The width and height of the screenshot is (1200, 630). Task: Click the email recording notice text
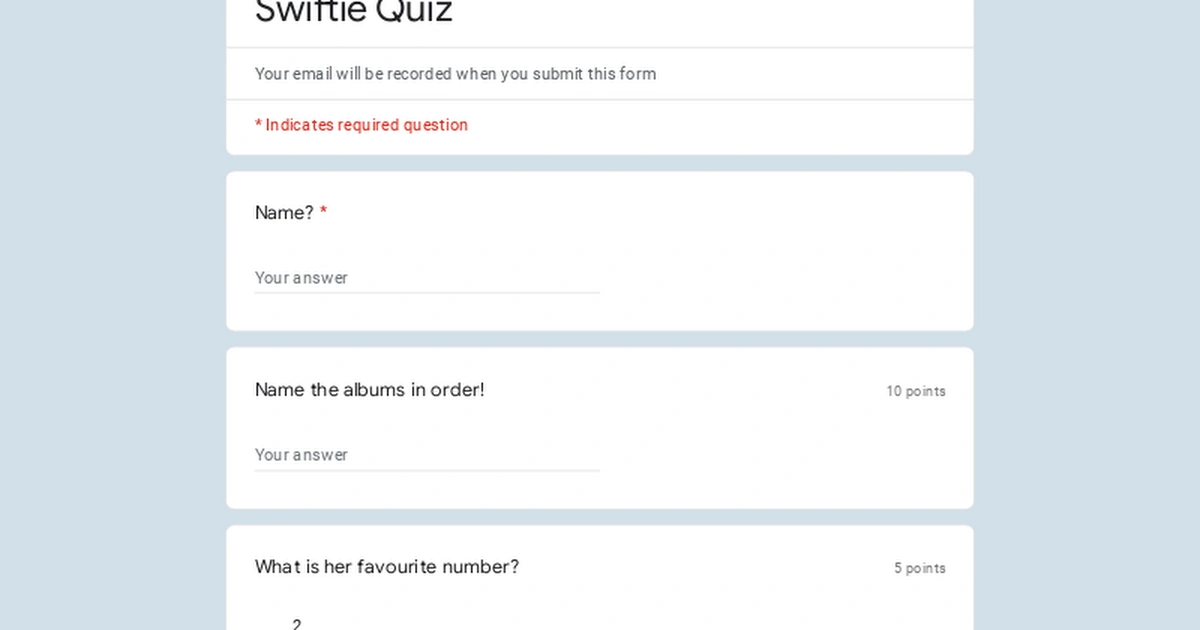(x=455, y=74)
